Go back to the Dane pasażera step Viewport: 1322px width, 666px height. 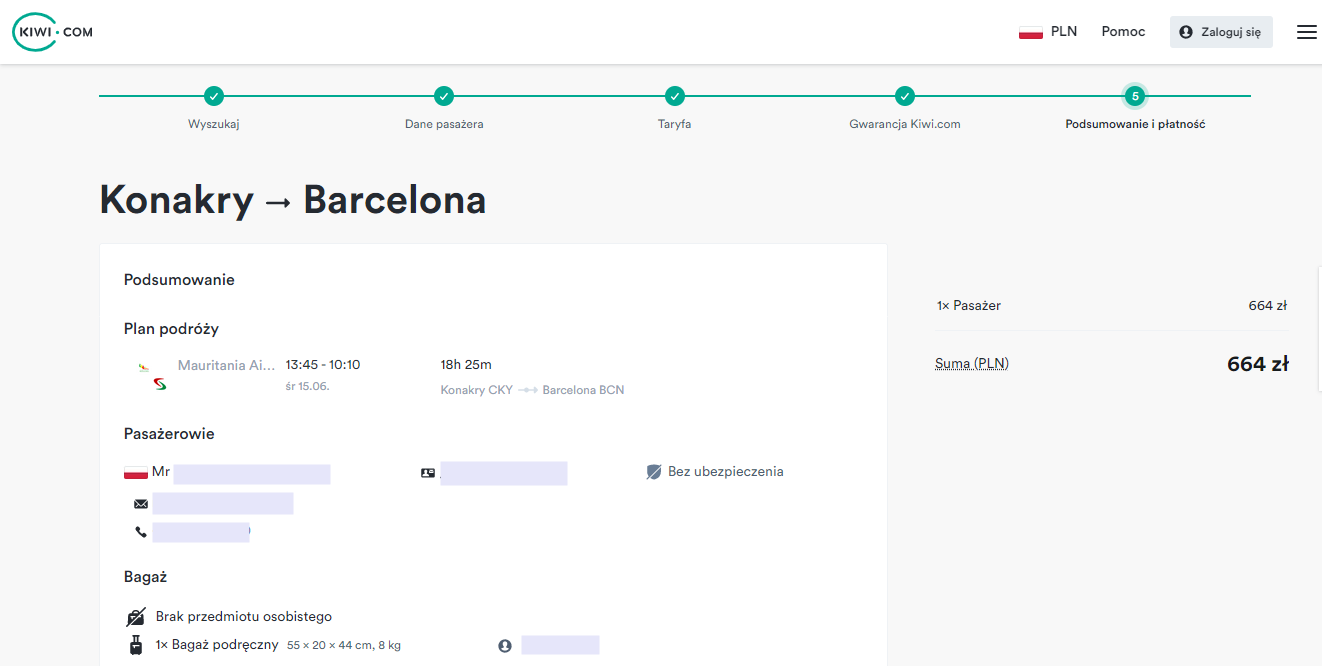pyautogui.click(x=444, y=124)
